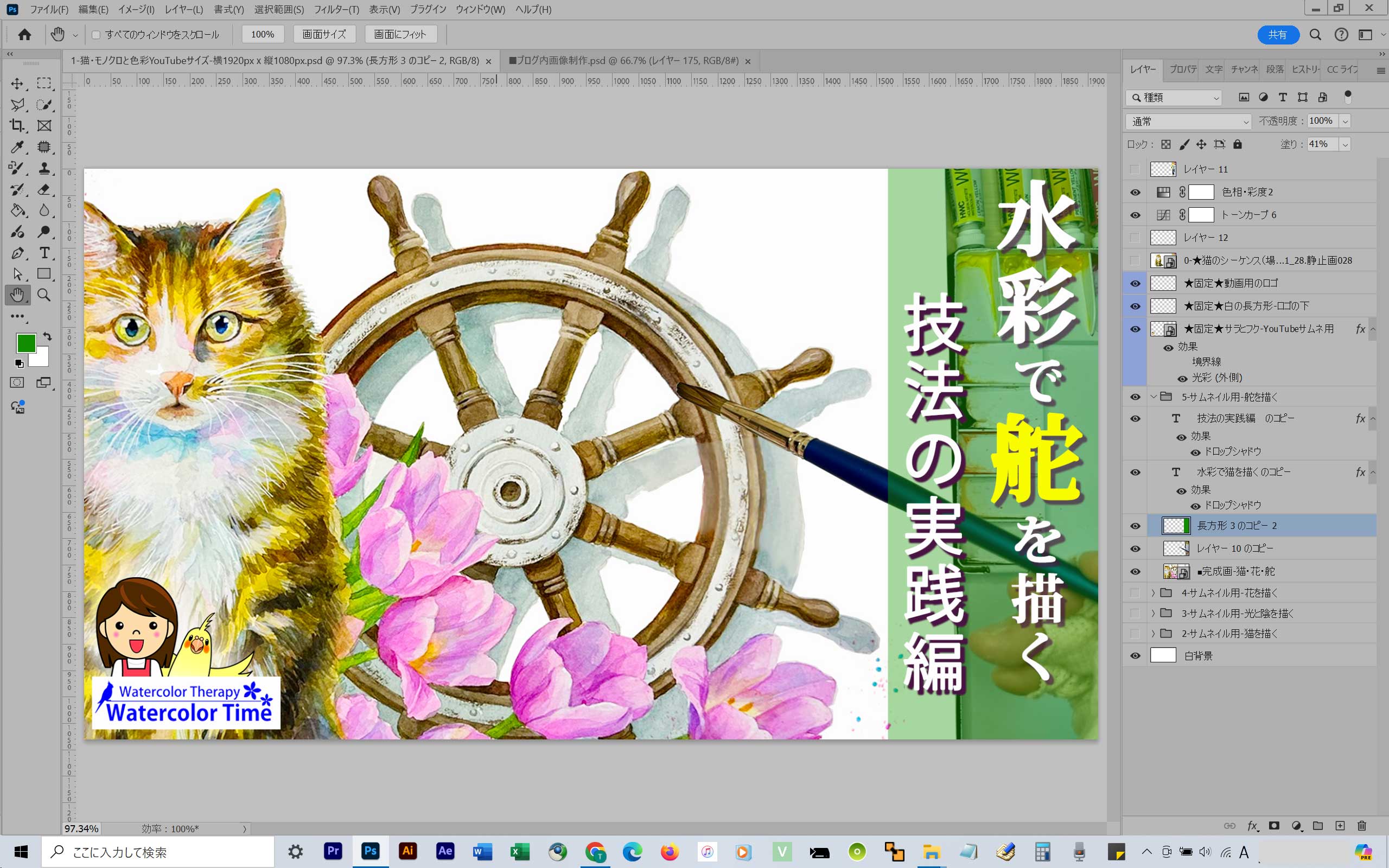Create new group folder icon at panel bottom
This screenshot has width=1389, height=868.
click(1318, 826)
